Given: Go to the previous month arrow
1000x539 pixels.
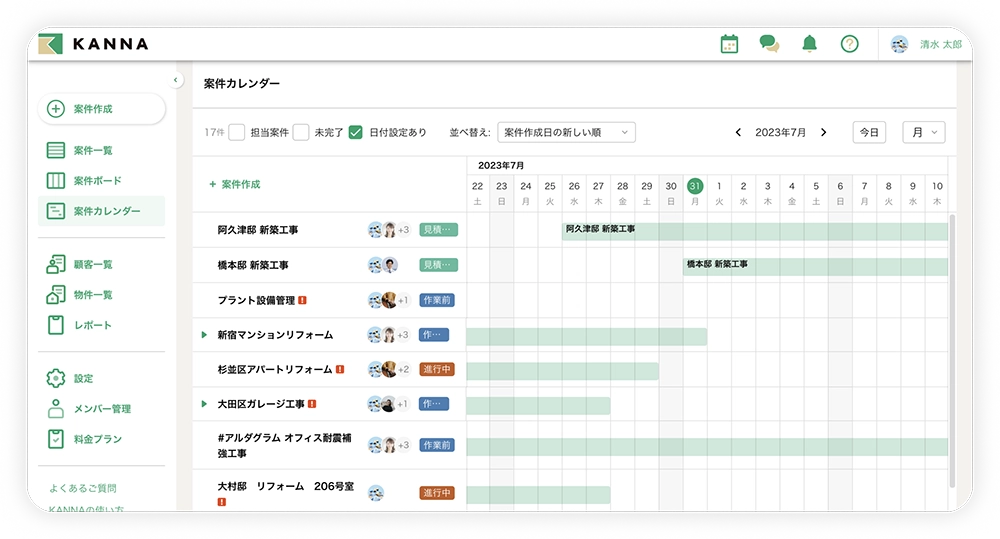Looking at the screenshot, I should point(738,133).
